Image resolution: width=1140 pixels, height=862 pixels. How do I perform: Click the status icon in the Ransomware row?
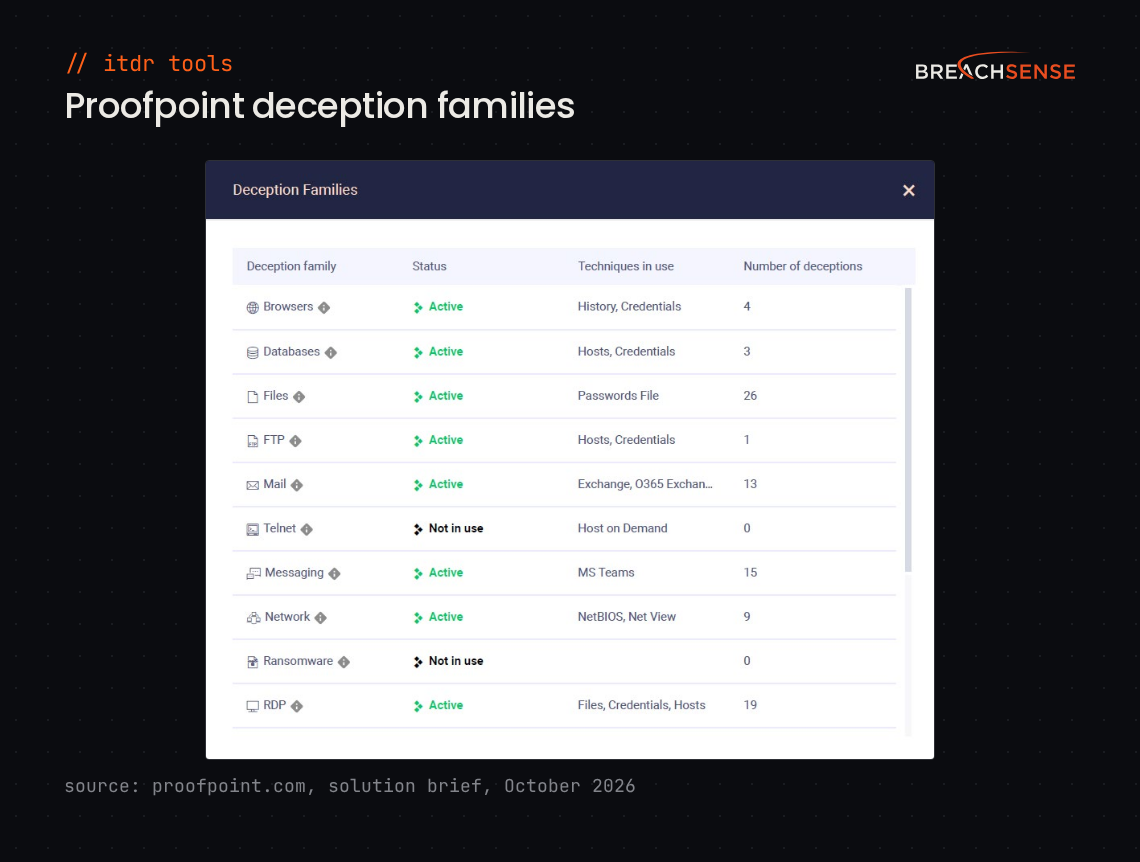pos(418,662)
